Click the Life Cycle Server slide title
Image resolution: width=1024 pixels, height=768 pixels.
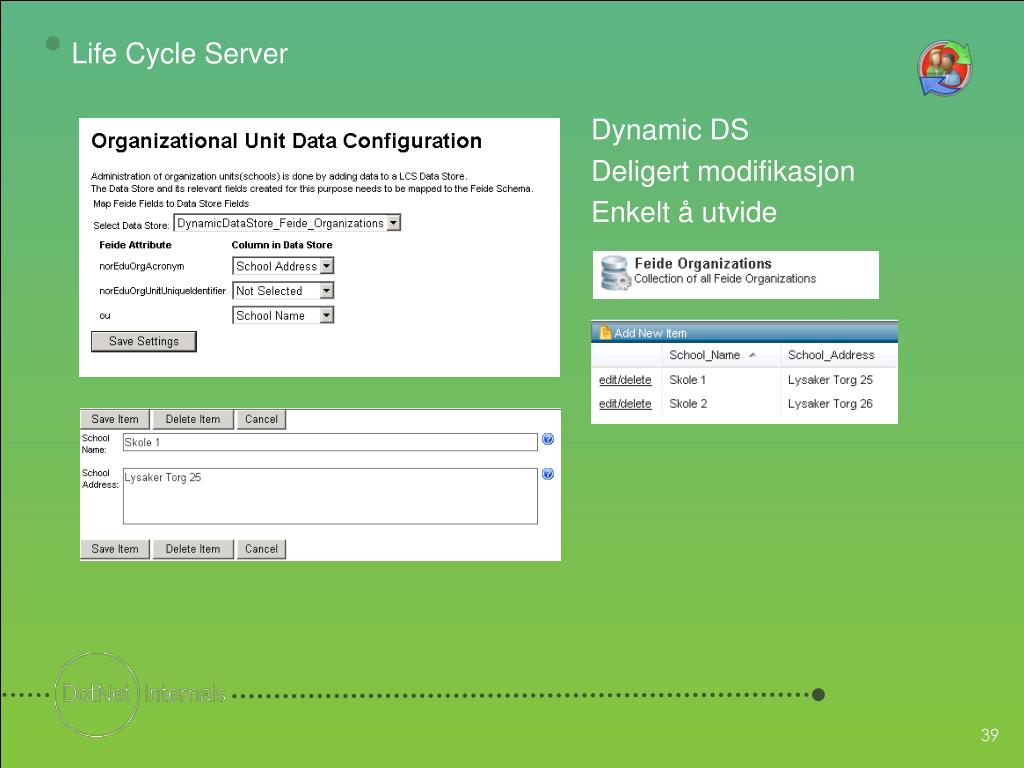pos(180,54)
